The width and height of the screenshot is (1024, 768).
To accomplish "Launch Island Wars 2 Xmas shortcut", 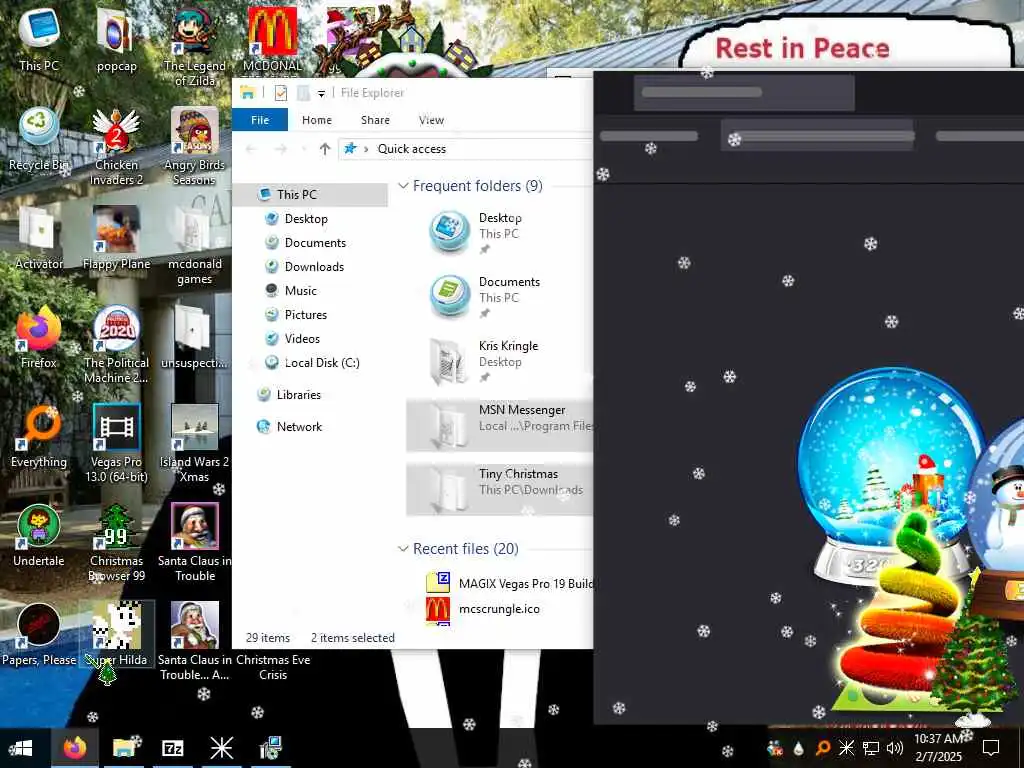I will 195,444.
